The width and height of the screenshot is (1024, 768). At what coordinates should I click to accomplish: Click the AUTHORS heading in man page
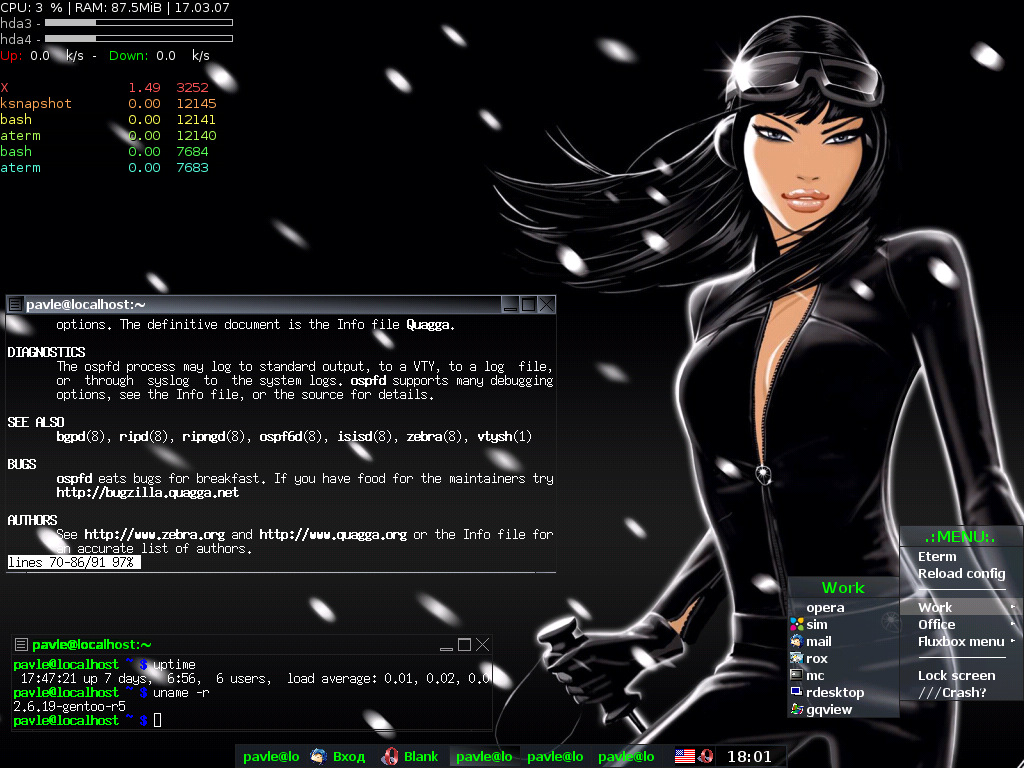click(33, 520)
